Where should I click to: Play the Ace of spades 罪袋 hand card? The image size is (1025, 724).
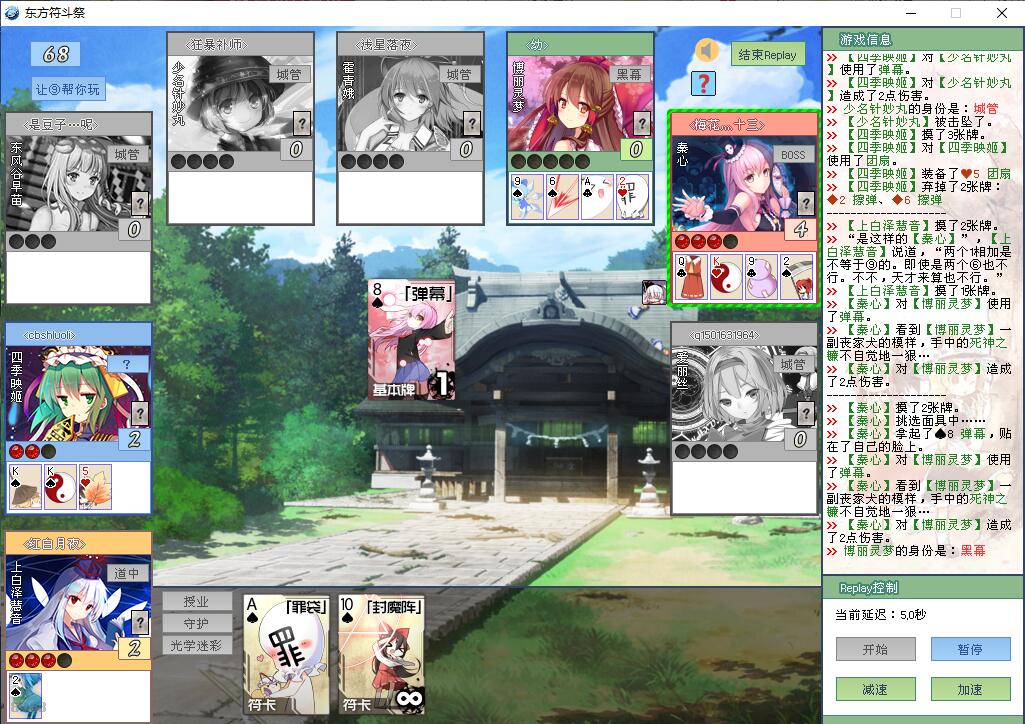tap(286, 655)
